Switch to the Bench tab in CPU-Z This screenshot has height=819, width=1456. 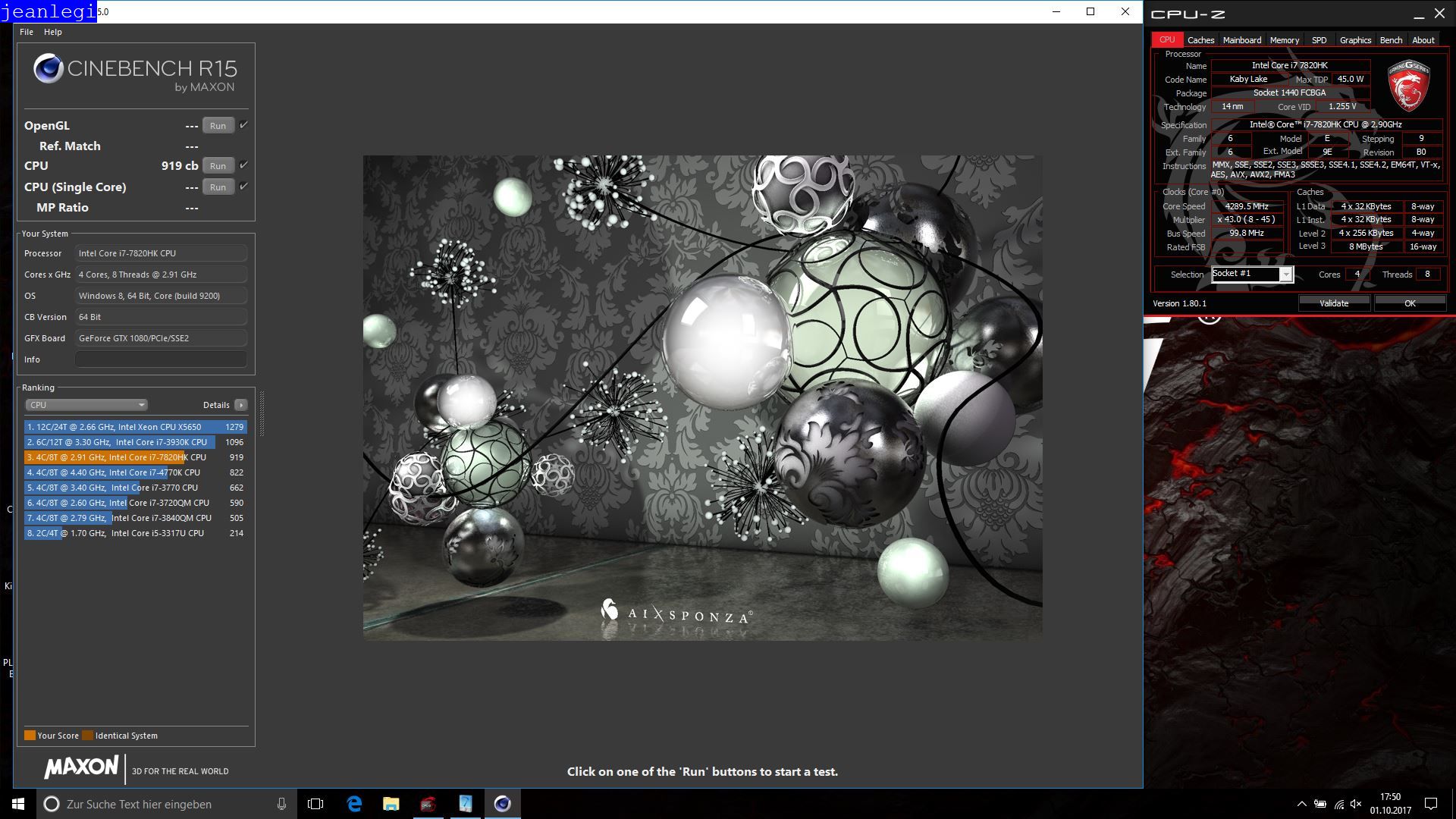tap(1391, 40)
